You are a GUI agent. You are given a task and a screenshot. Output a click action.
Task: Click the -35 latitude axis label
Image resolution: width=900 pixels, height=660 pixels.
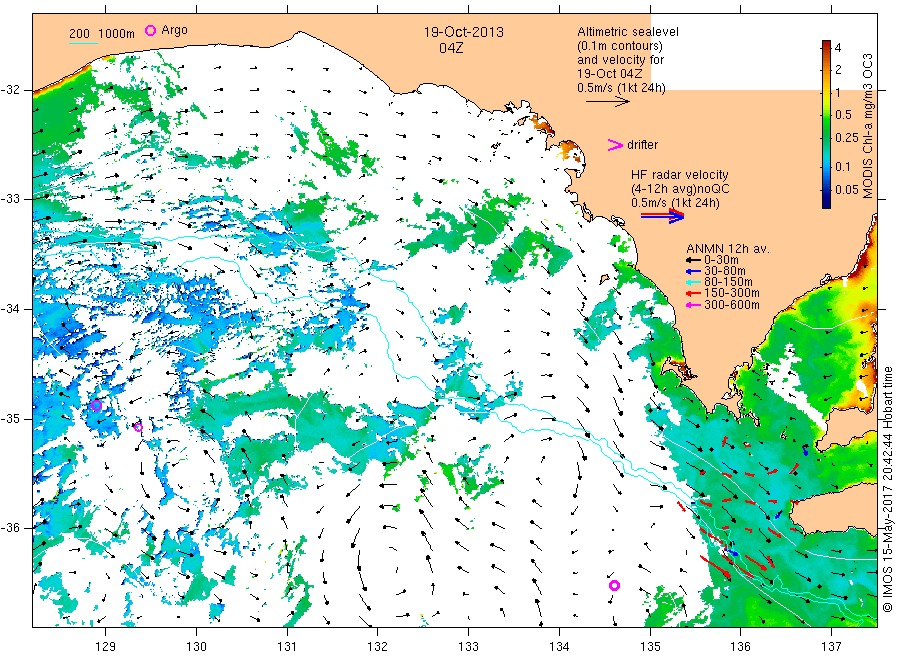[x=10, y=418]
